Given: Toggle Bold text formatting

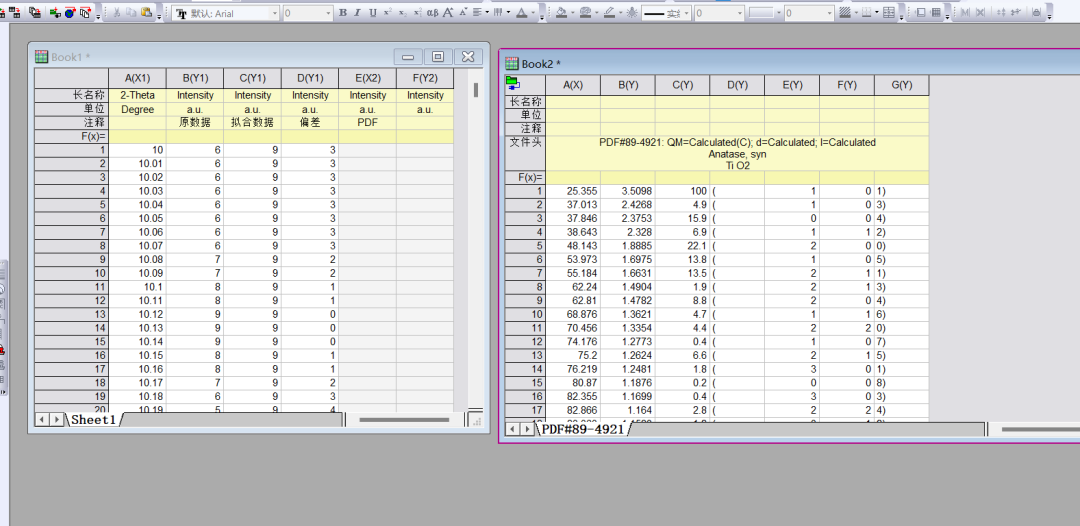Looking at the screenshot, I should coord(343,13).
